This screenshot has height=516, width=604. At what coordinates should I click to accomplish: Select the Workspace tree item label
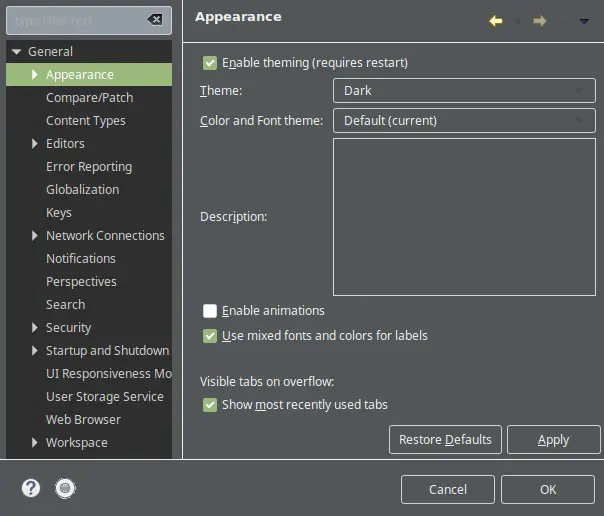[x=77, y=442]
